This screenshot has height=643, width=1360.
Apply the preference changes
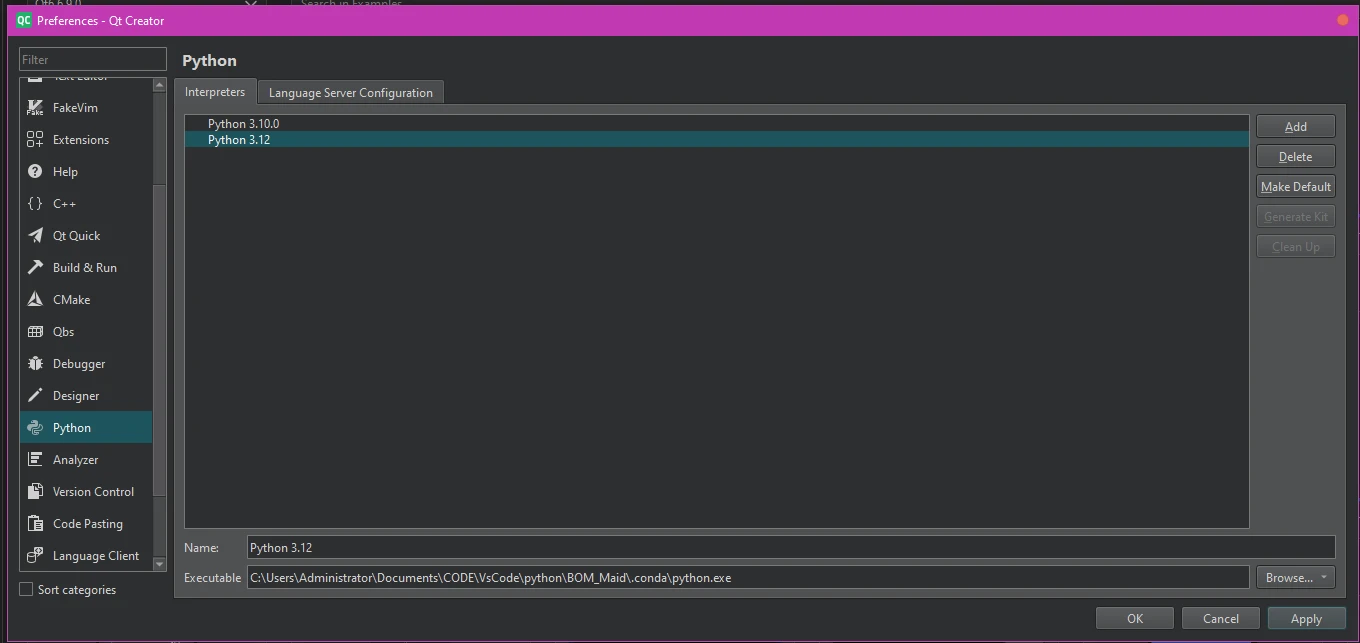tap(1306, 619)
